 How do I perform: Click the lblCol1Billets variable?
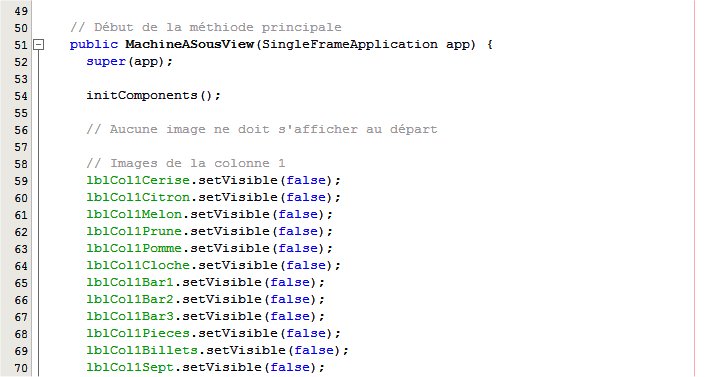(142, 350)
